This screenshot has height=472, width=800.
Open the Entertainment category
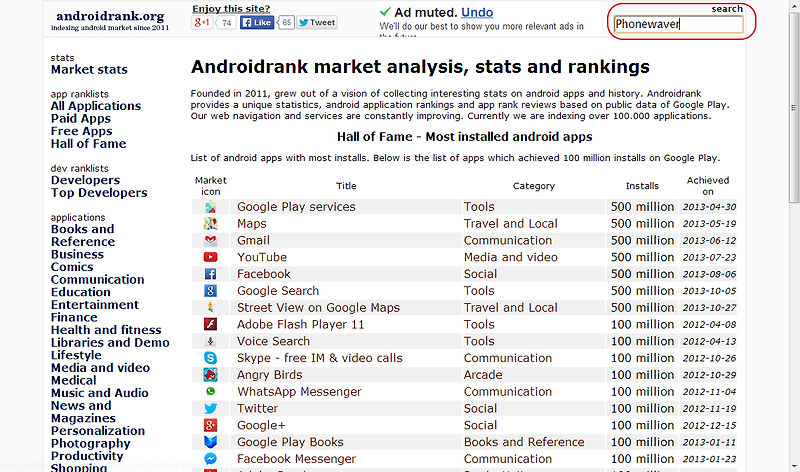tap(95, 305)
